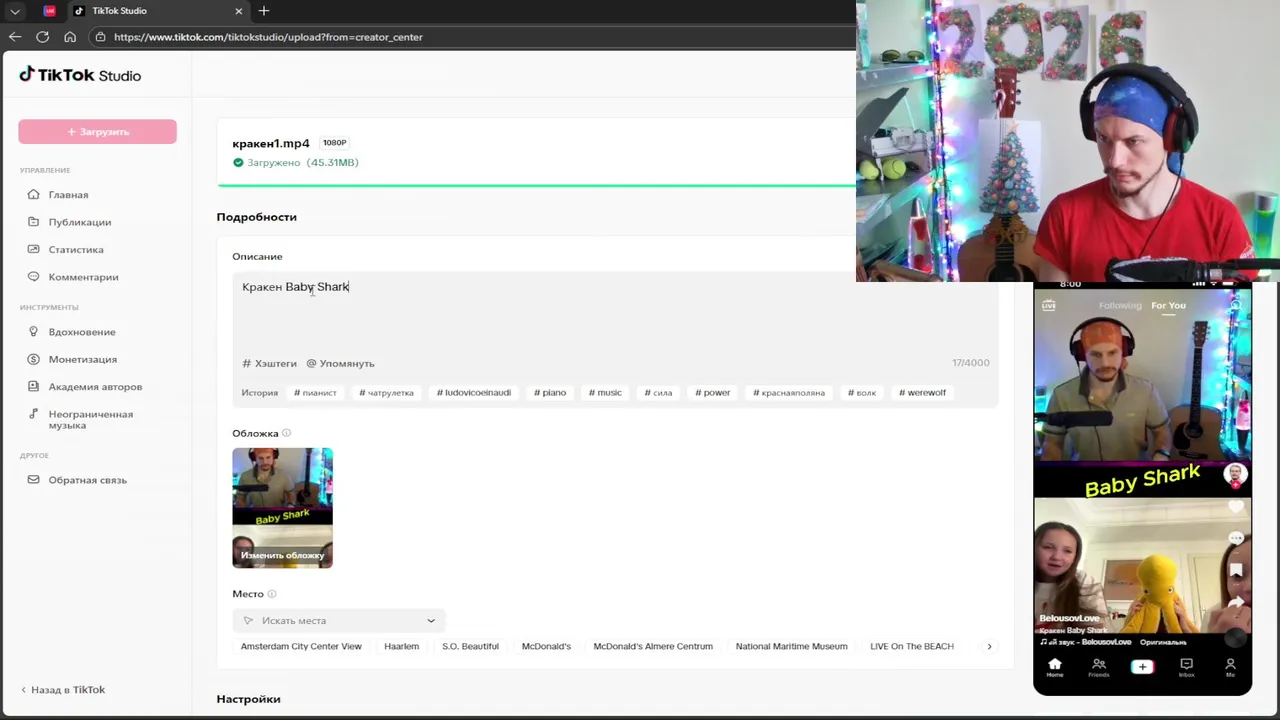Select McDonald's Almere Centrum location
1280x720 pixels.
click(x=653, y=647)
